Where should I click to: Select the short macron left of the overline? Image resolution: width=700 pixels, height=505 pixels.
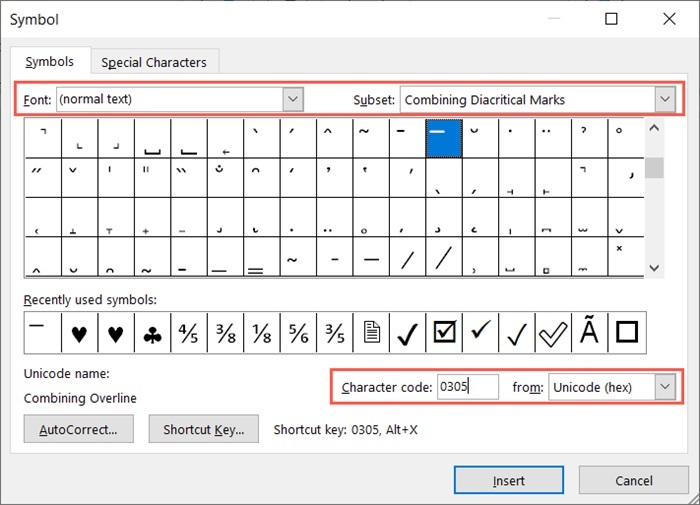pos(407,138)
